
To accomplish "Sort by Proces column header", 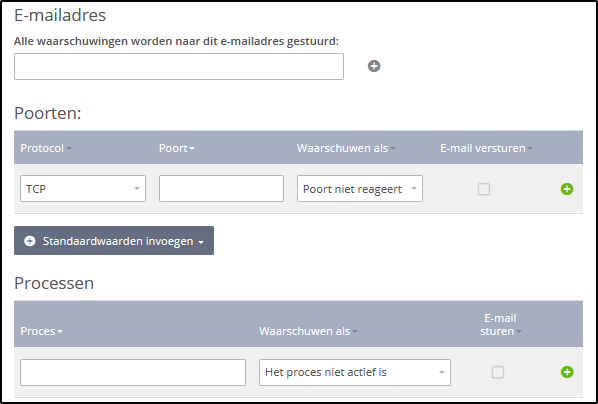I will (x=42, y=331).
